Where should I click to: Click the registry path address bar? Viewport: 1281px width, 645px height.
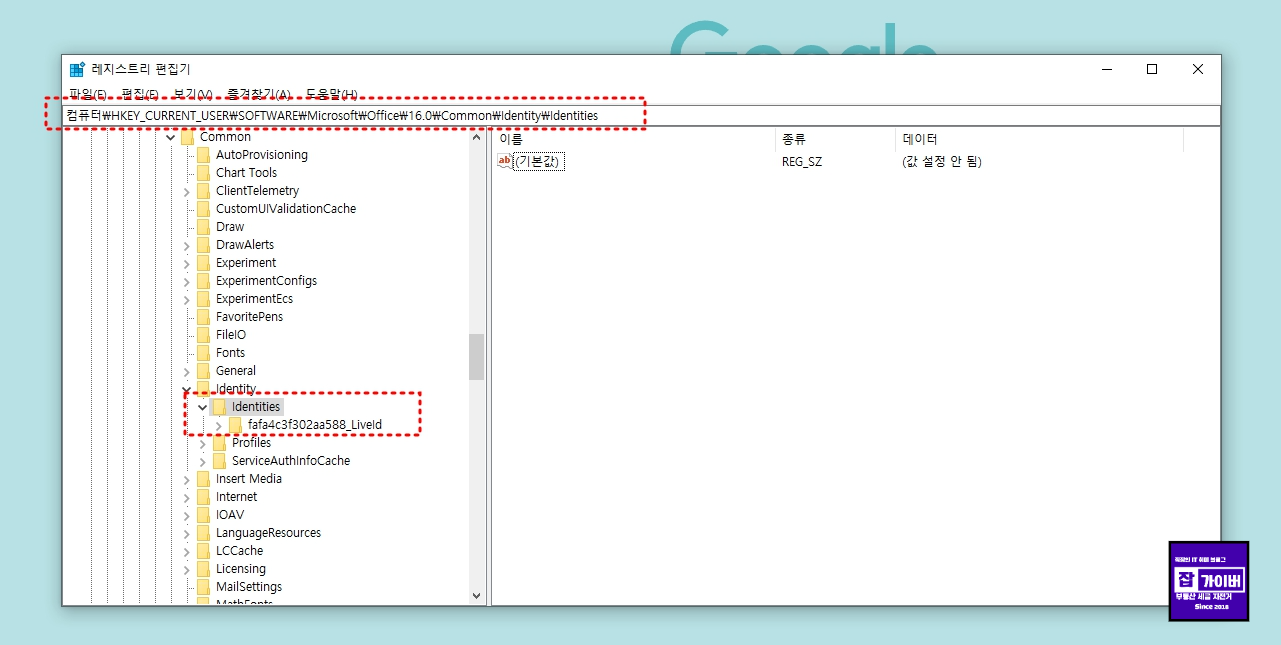tap(640, 116)
